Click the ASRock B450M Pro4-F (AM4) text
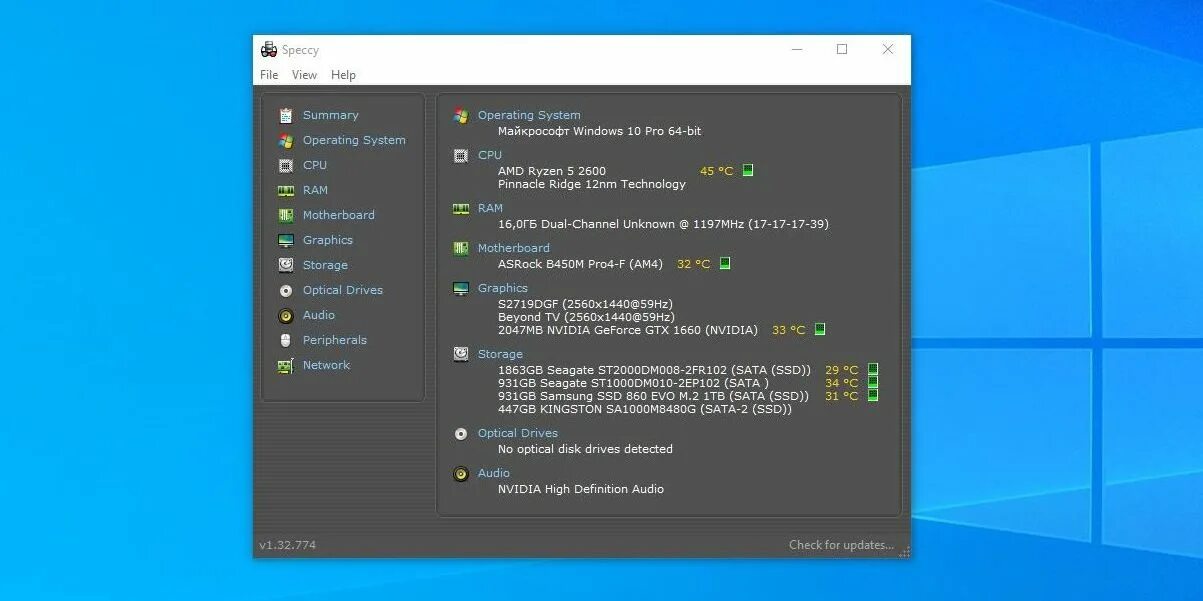The height and width of the screenshot is (601, 1203). (x=580, y=264)
